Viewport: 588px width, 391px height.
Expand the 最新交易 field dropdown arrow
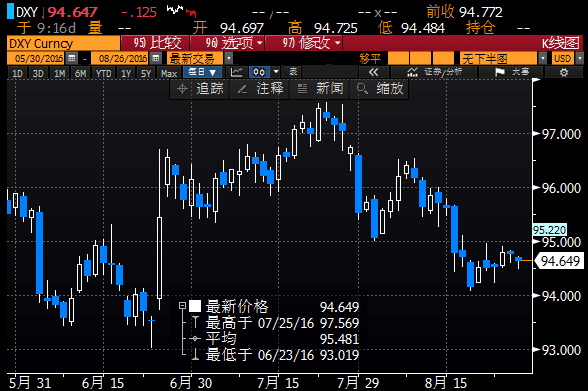[x=228, y=58]
